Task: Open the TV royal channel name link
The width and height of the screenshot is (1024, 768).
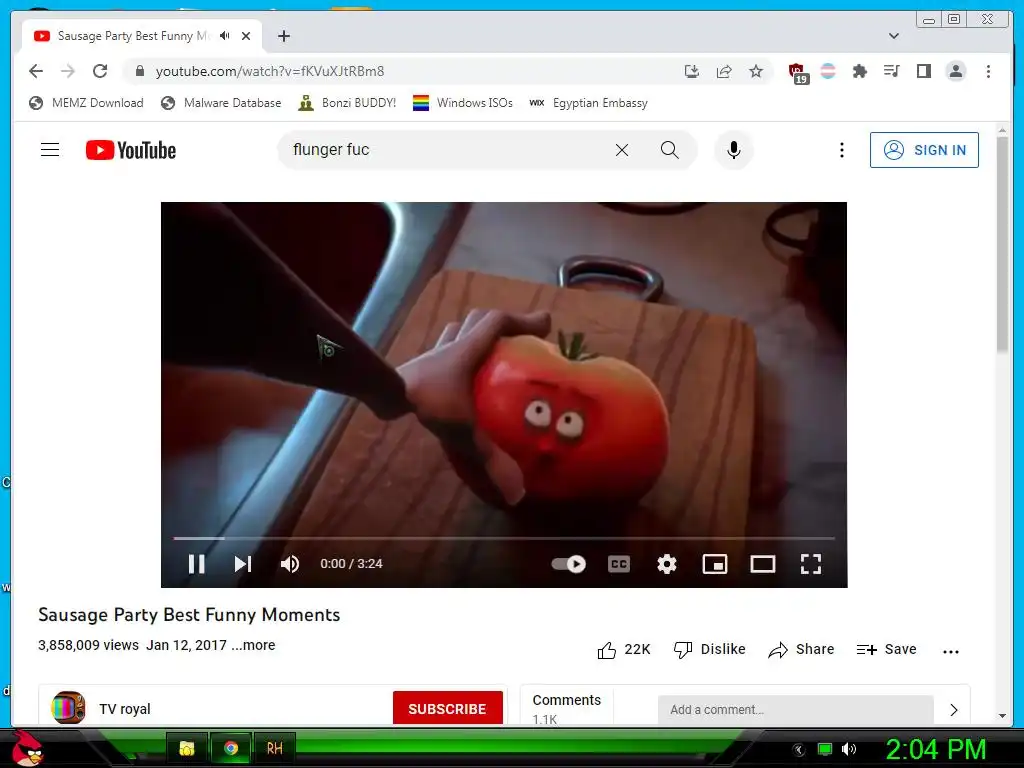Action: tap(125, 709)
